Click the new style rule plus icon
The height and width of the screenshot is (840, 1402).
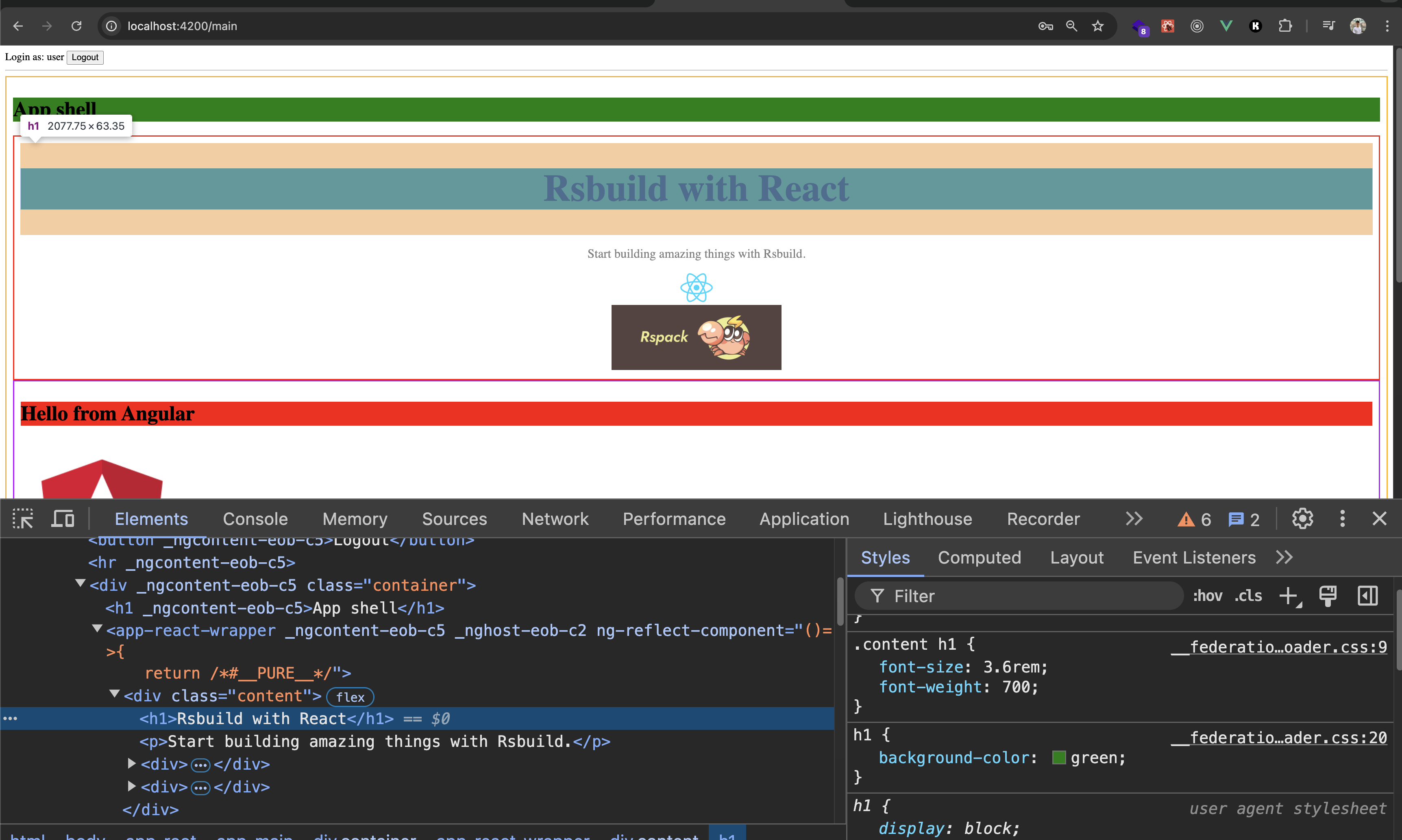point(1289,596)
